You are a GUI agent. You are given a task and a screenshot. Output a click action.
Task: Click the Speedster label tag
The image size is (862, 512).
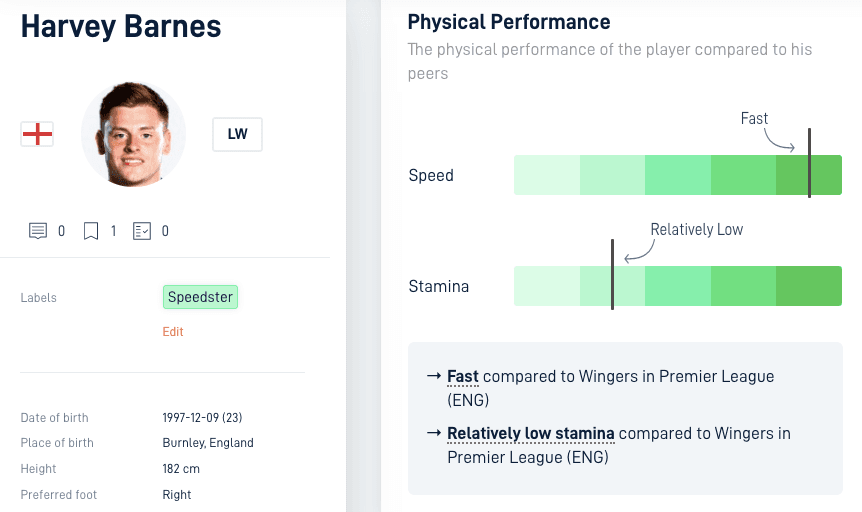click(200, 297)
